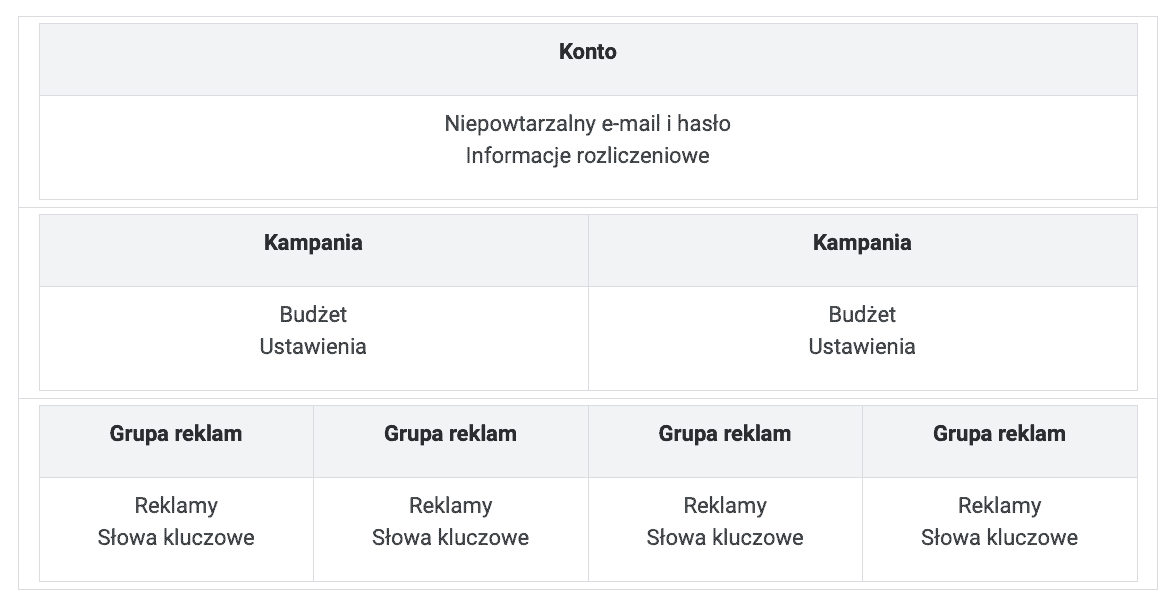Click 'Słowa kluczowe' in fourth Grupa reklam
This screenshot has height=610, width=1176.
coord(999,538)
